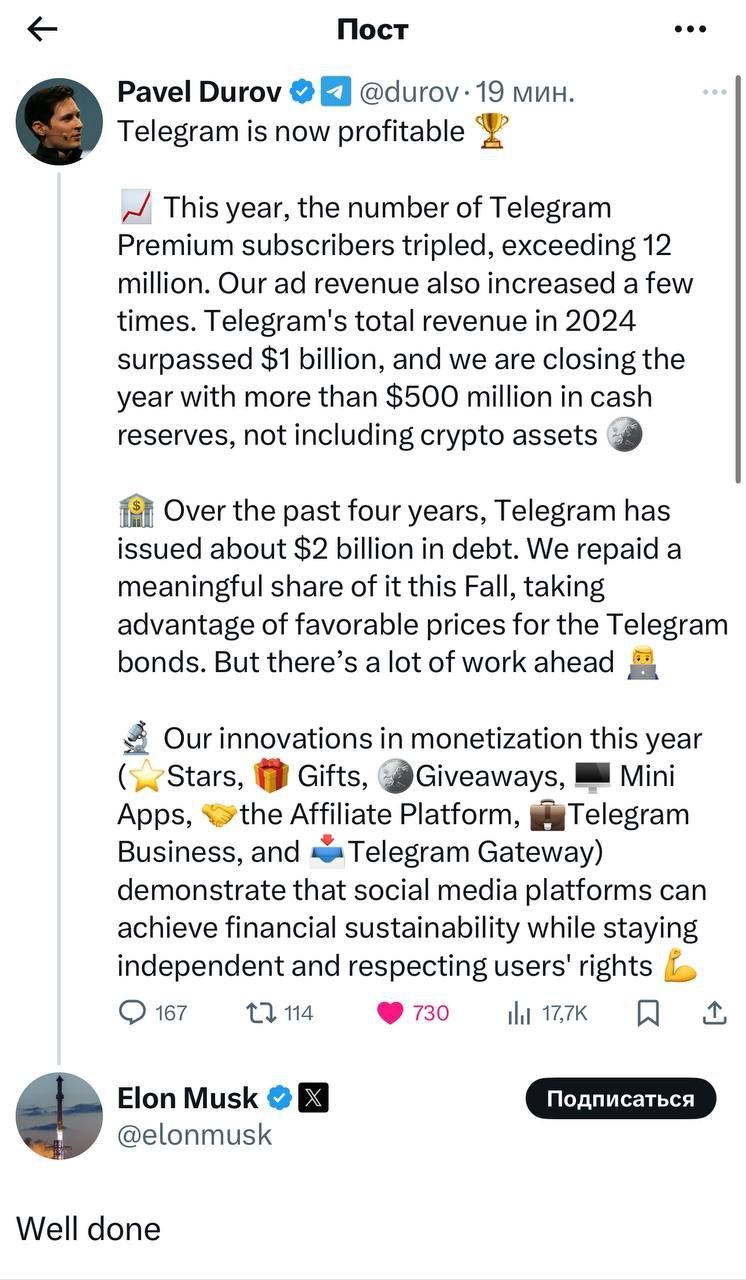Open the three-dot menu in header
The height and width of the screenshot is (1280, 746).
coord(690,30)
